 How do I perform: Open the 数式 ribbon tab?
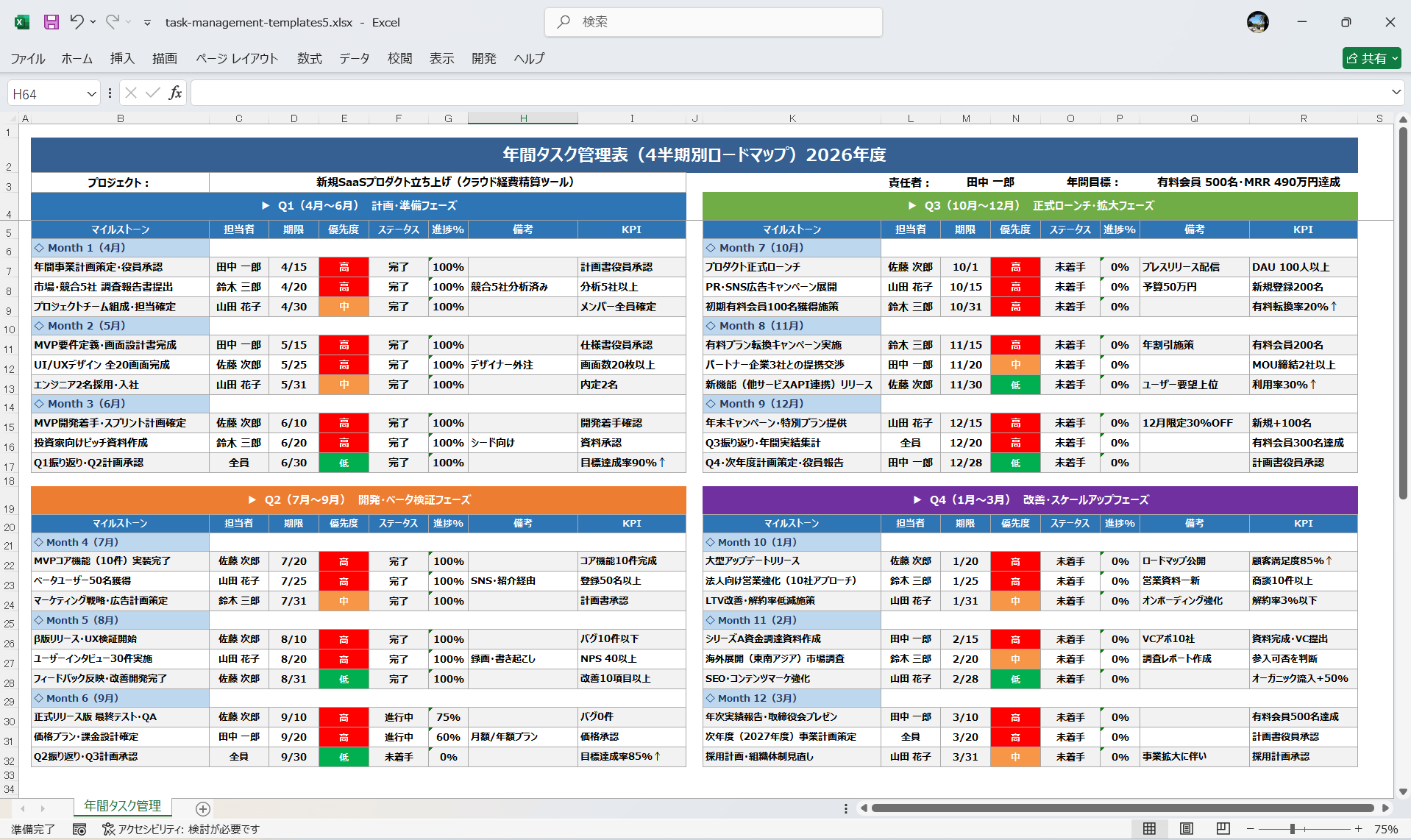point(310,58)
